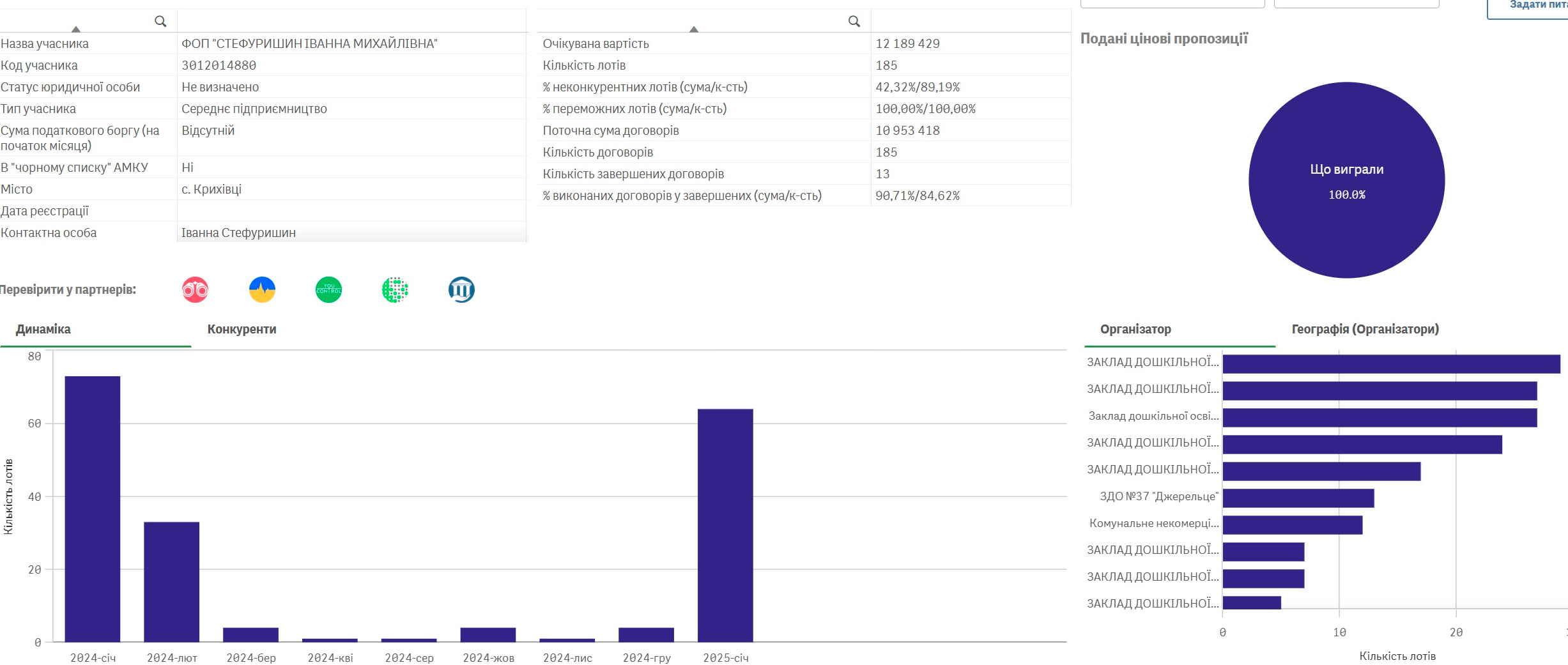
Task: Click search magnifier in participant info table
Action: point(160,22)
